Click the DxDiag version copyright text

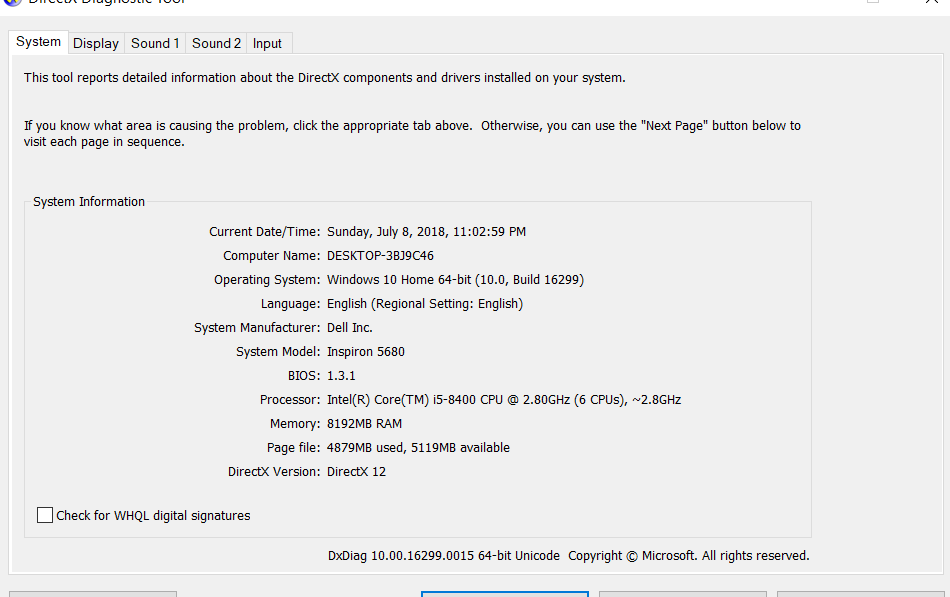[x=568, y=556]
